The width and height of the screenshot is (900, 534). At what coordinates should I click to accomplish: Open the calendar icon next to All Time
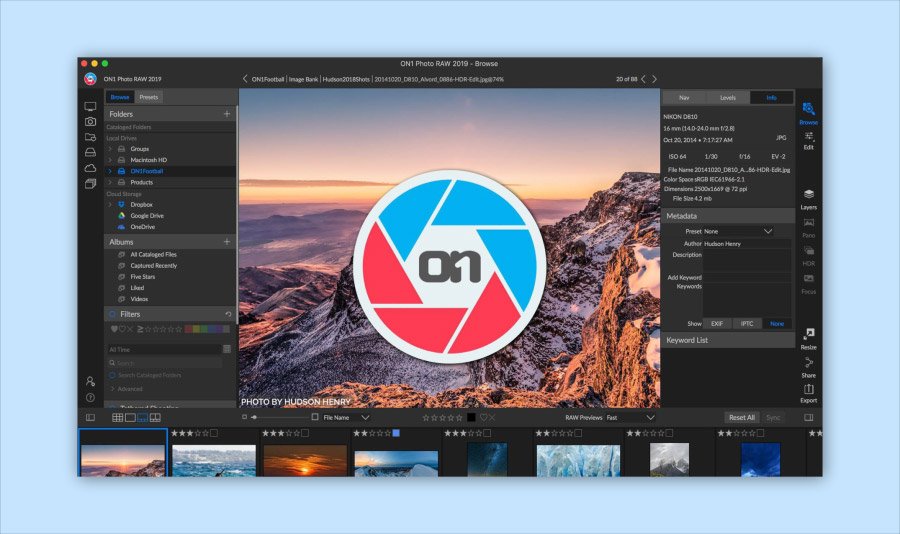(x=227, y=349)
